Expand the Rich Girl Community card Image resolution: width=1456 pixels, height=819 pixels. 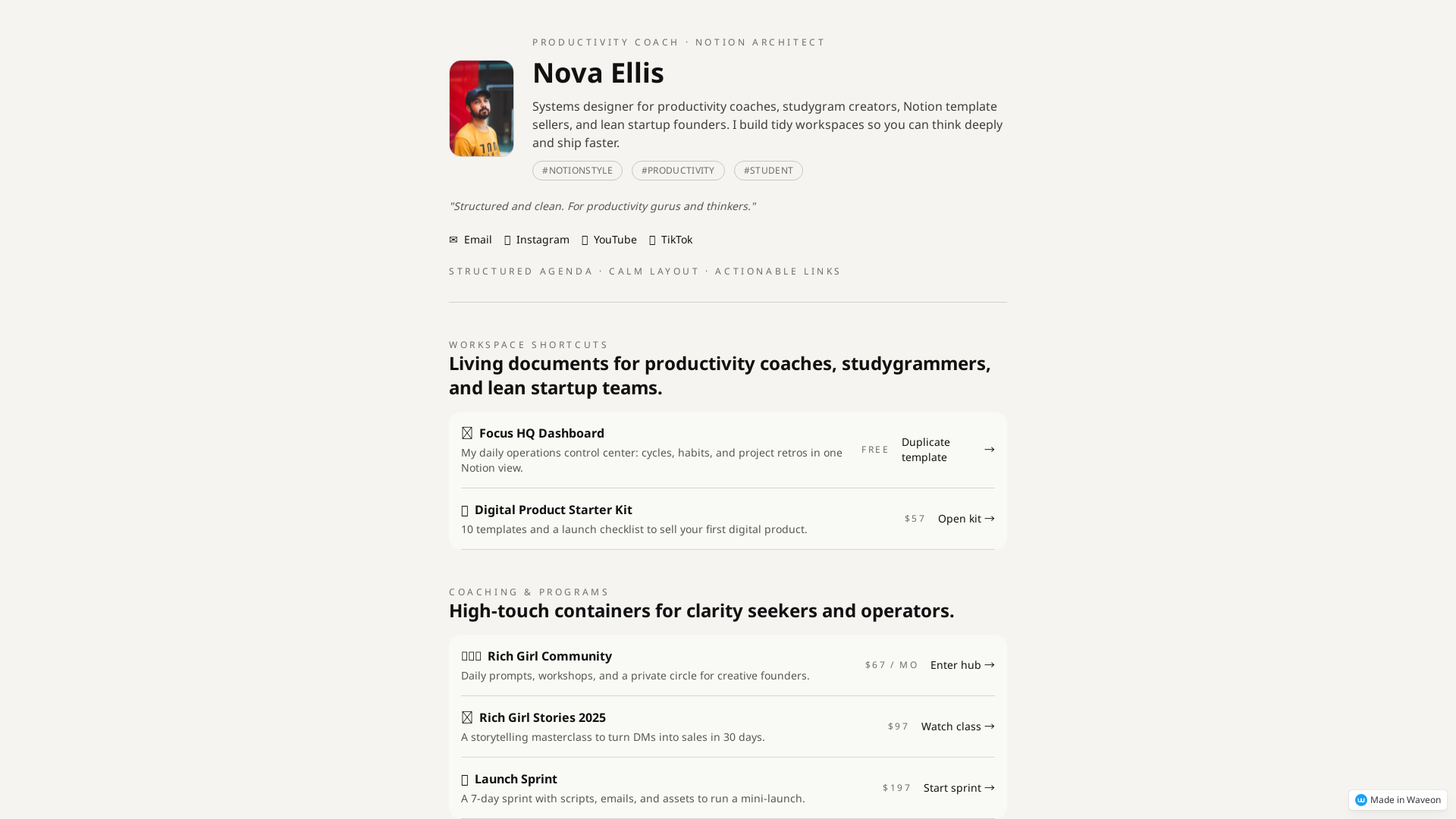[x=550, y=656]
